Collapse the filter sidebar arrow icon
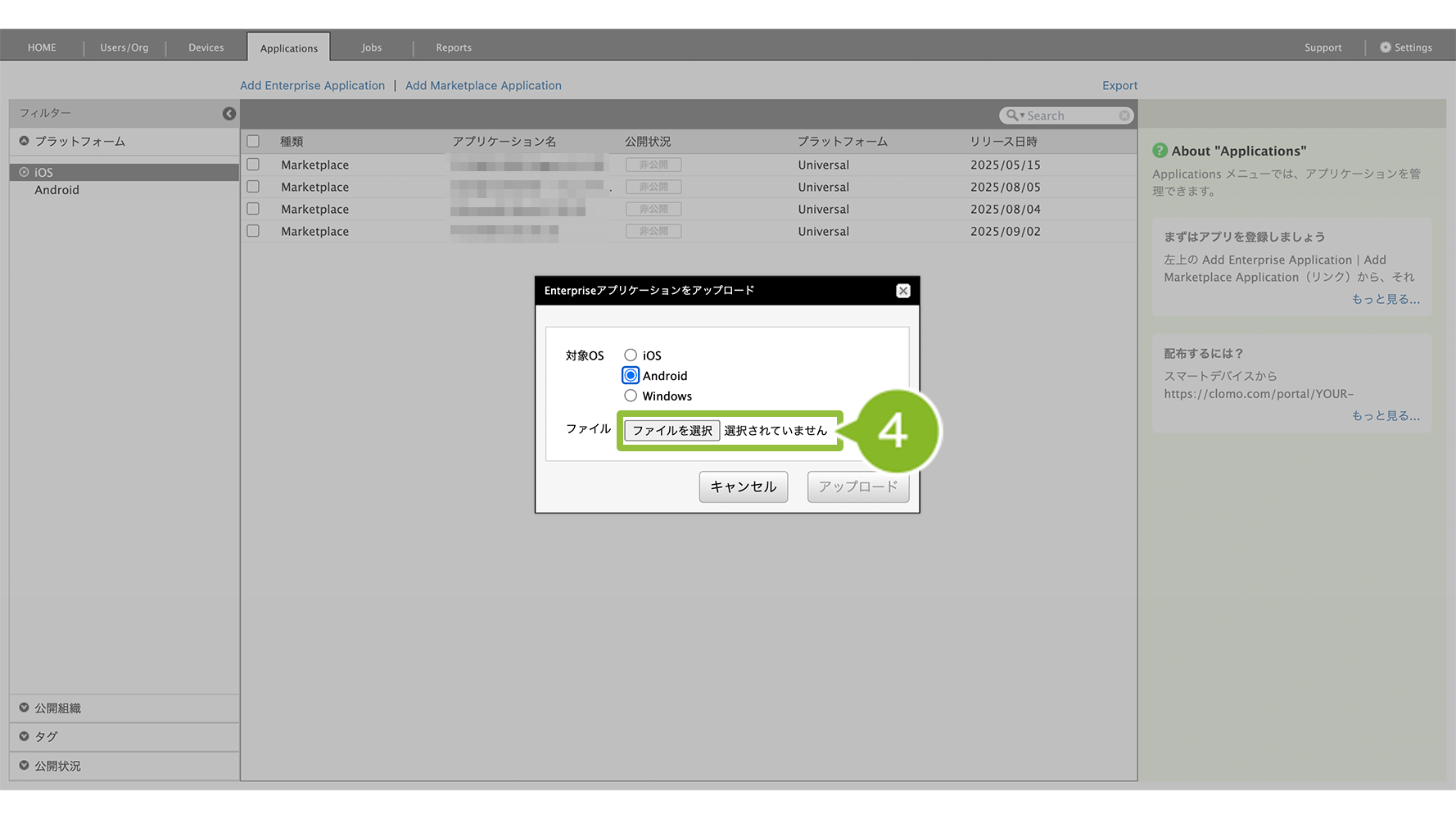The image size is (1456, 819). point(229,114)
